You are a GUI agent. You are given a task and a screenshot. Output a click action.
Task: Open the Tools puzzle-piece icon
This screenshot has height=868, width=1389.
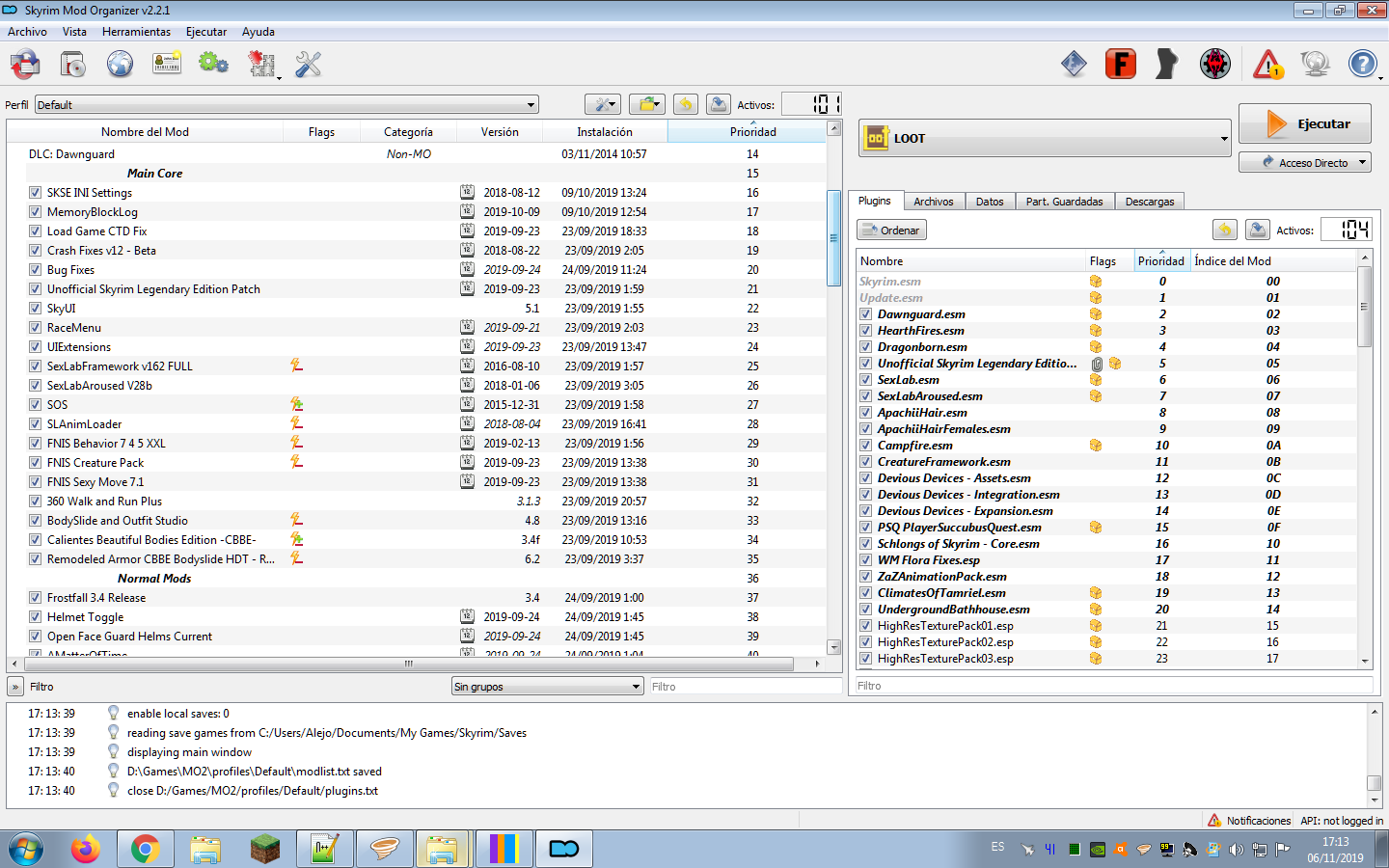[x=261, y=65]
